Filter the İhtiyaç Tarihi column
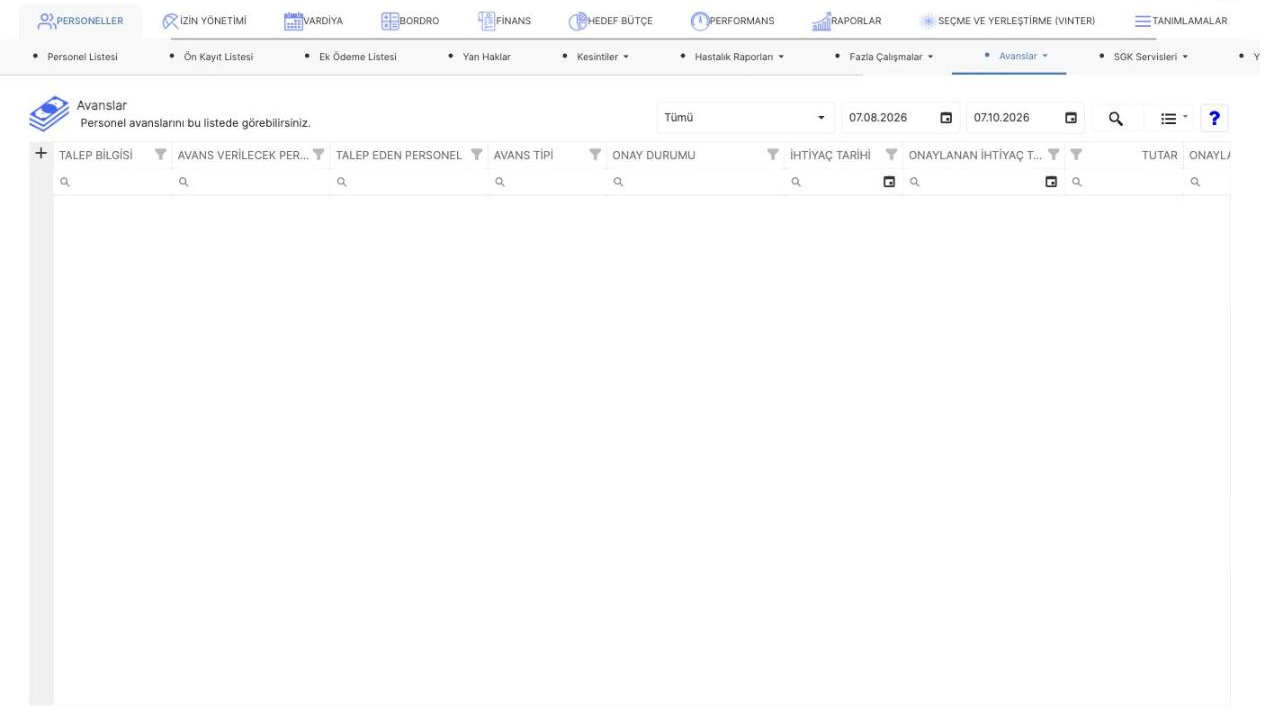 pos(891,155)
